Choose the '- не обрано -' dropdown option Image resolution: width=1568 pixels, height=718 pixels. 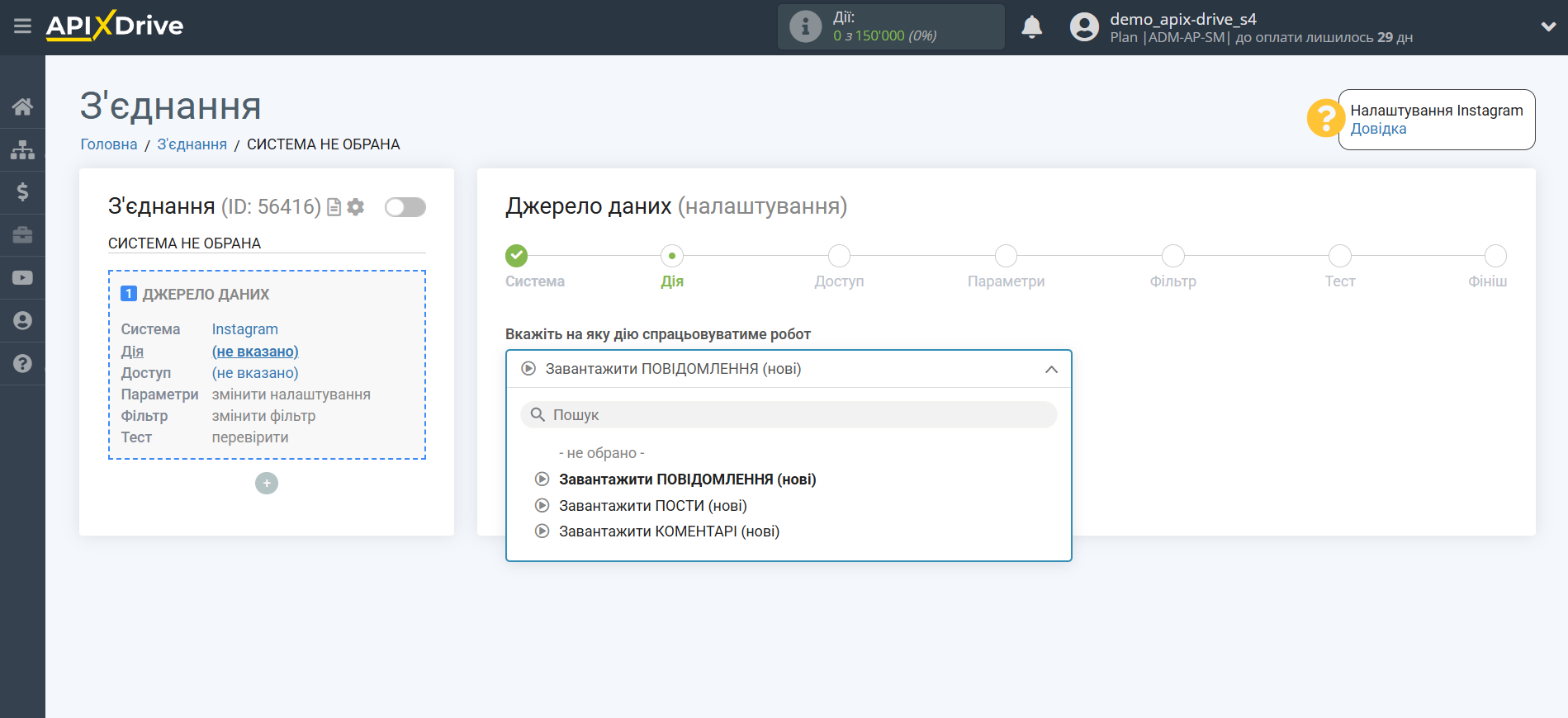point(601,453)
